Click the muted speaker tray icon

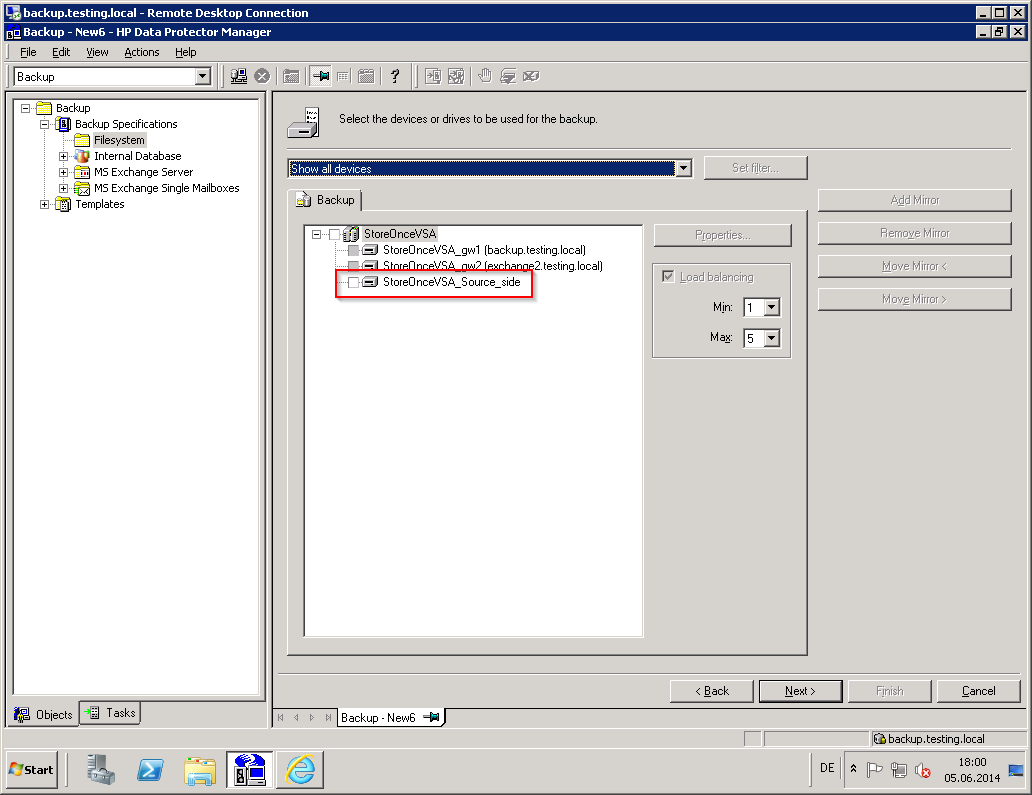tap(923, 770)
